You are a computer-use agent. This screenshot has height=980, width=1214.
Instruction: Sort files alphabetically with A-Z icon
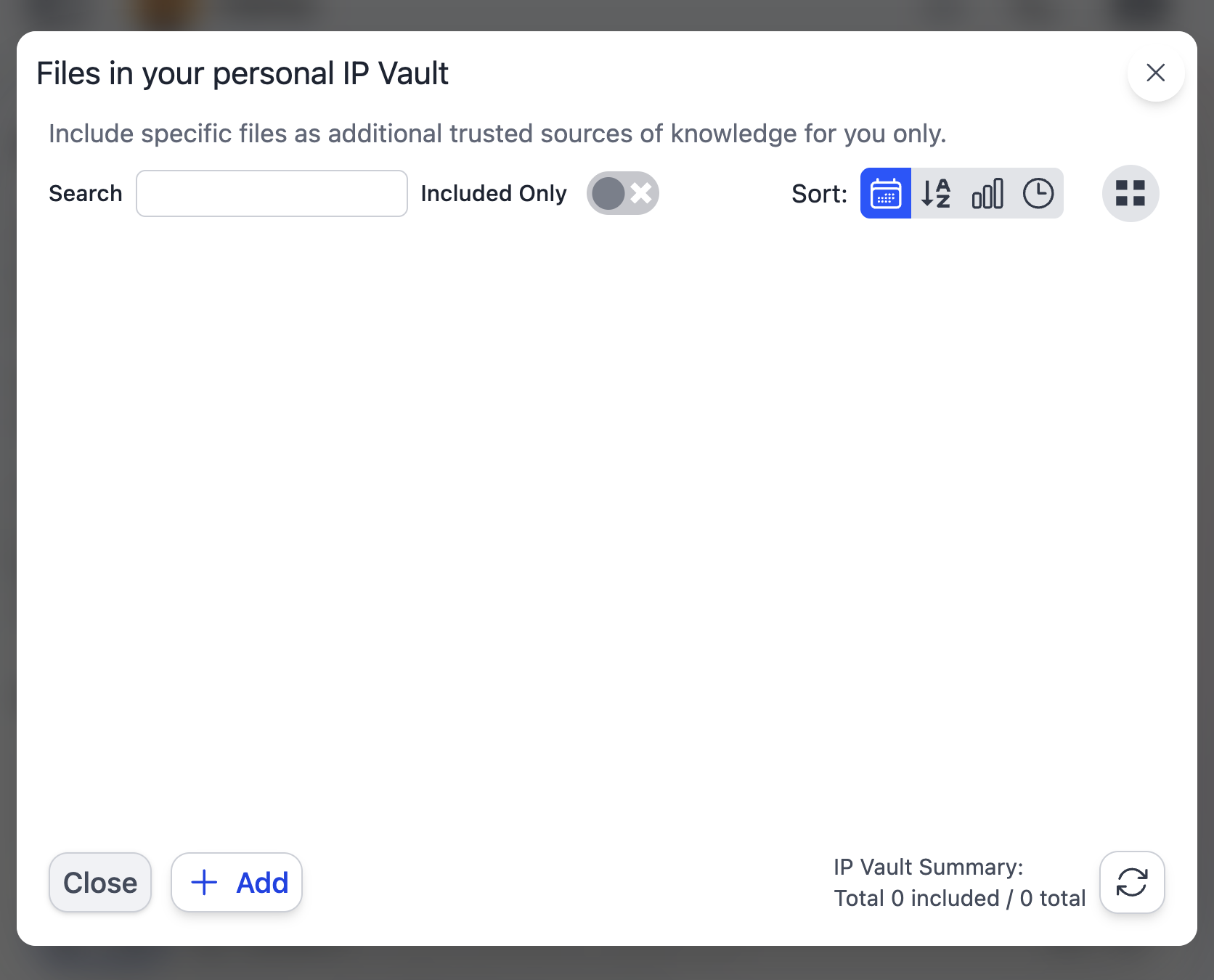click(936, 193)
